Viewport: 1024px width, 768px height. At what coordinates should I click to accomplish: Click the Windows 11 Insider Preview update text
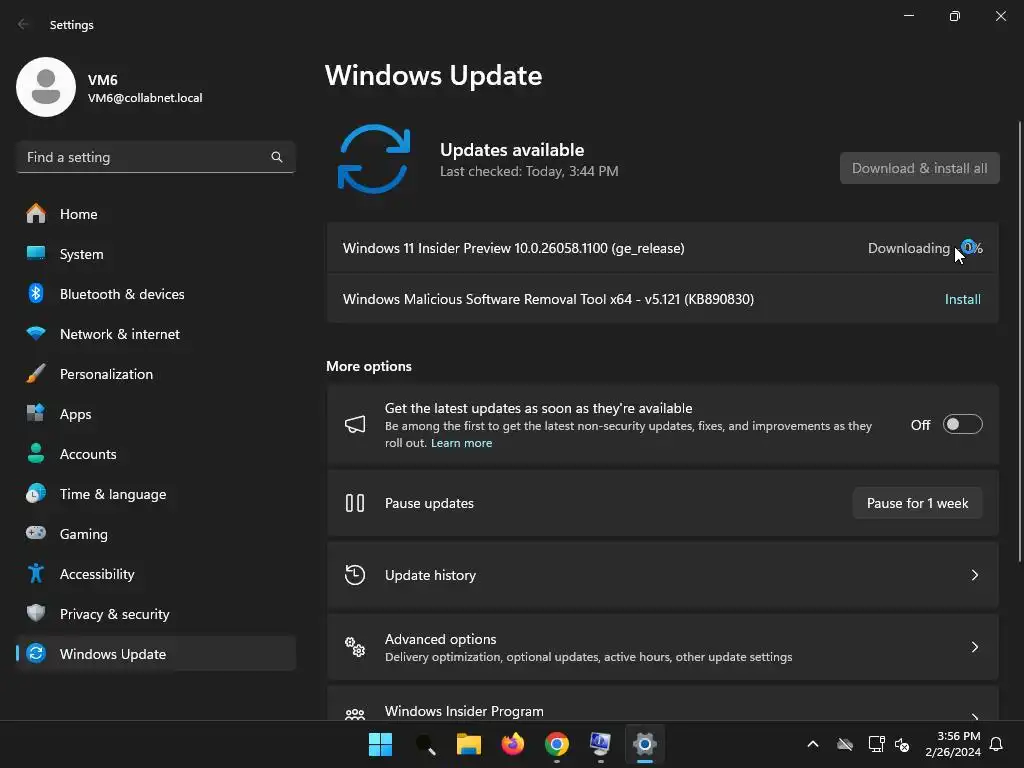point(513,248)
